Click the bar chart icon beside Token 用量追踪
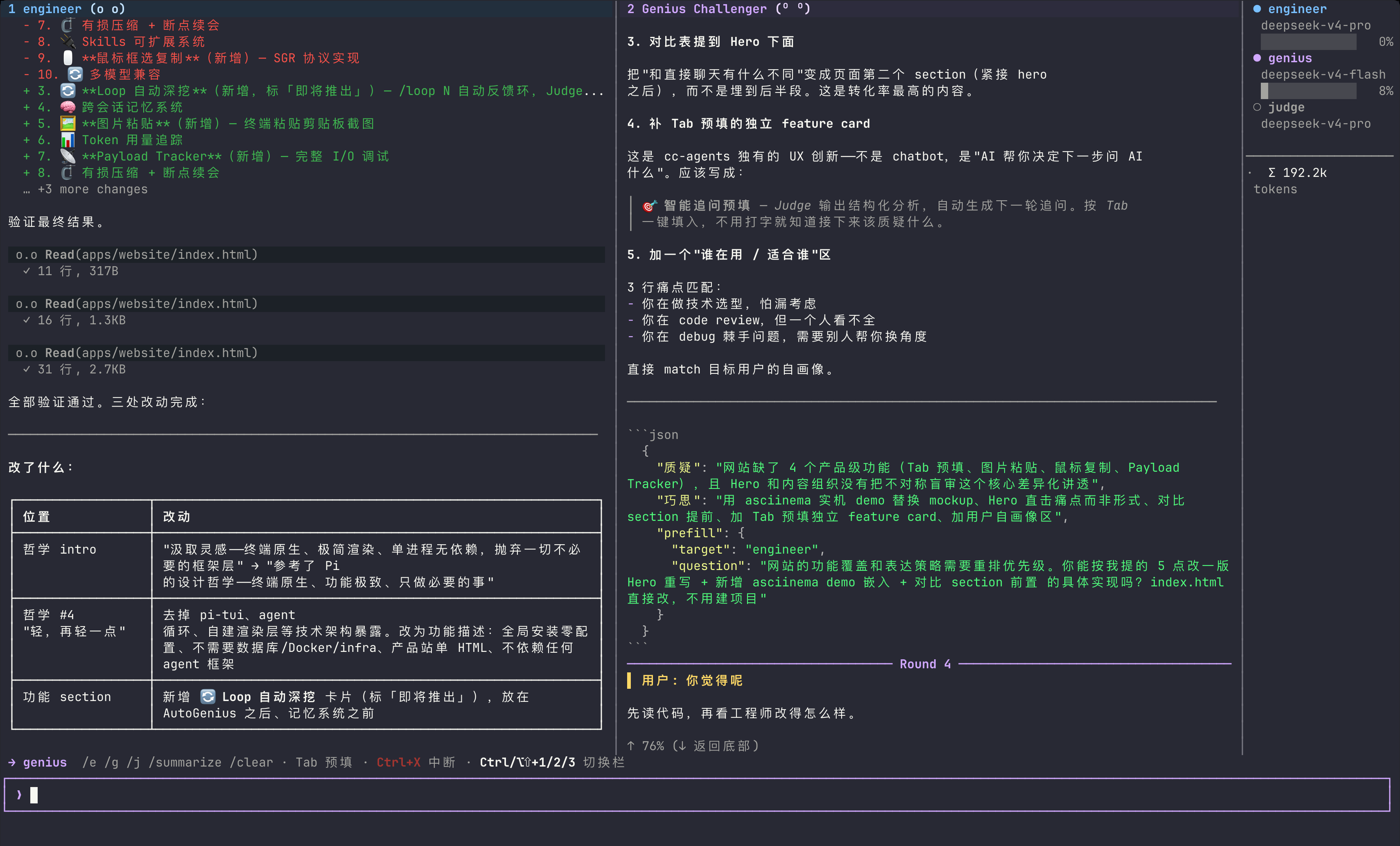The height and width of the screenshot is (846, 1400). tap(68, 140)
